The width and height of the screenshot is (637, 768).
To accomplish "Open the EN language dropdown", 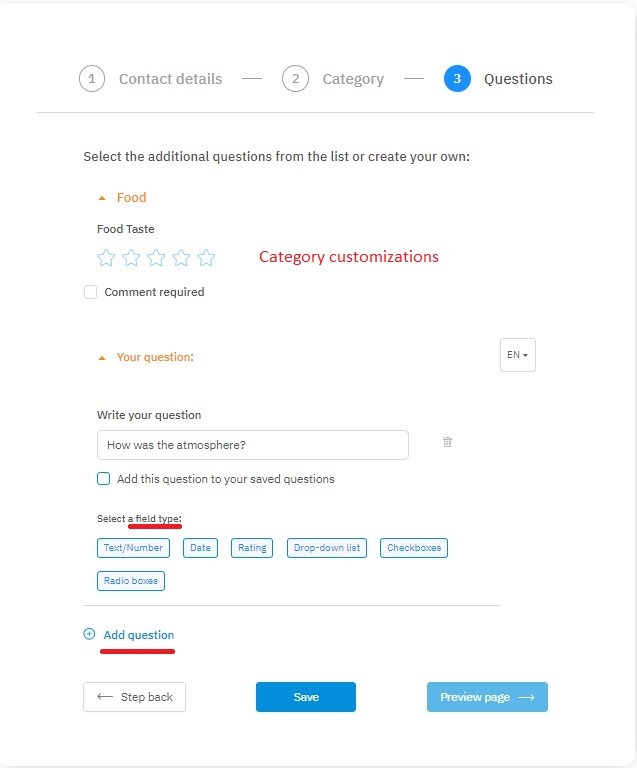I will click(518, 355).
